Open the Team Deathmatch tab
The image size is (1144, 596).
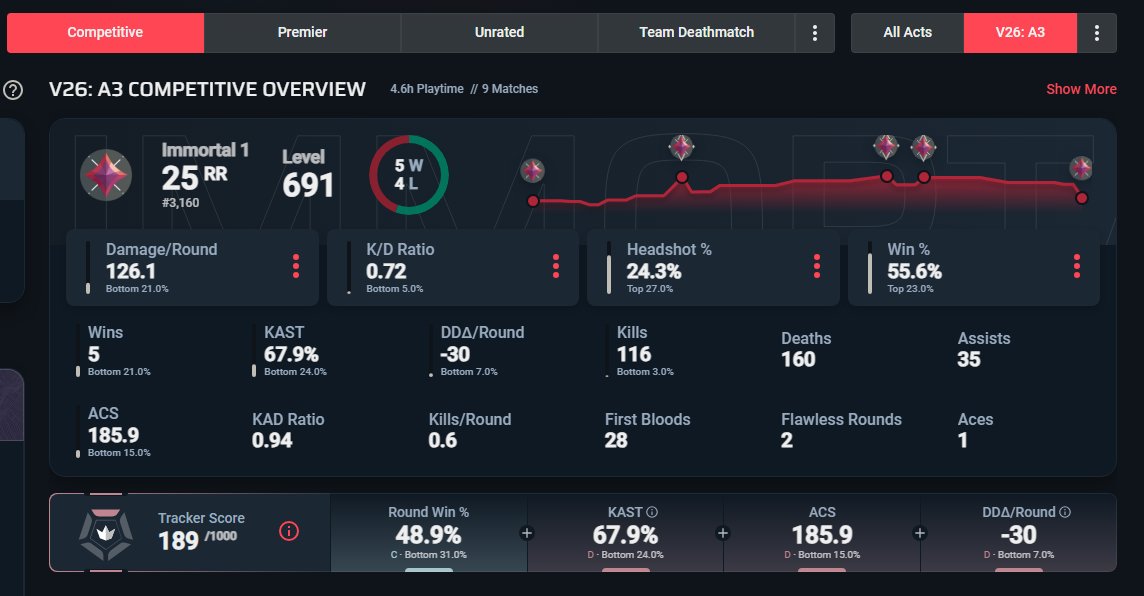coord(697,33)
